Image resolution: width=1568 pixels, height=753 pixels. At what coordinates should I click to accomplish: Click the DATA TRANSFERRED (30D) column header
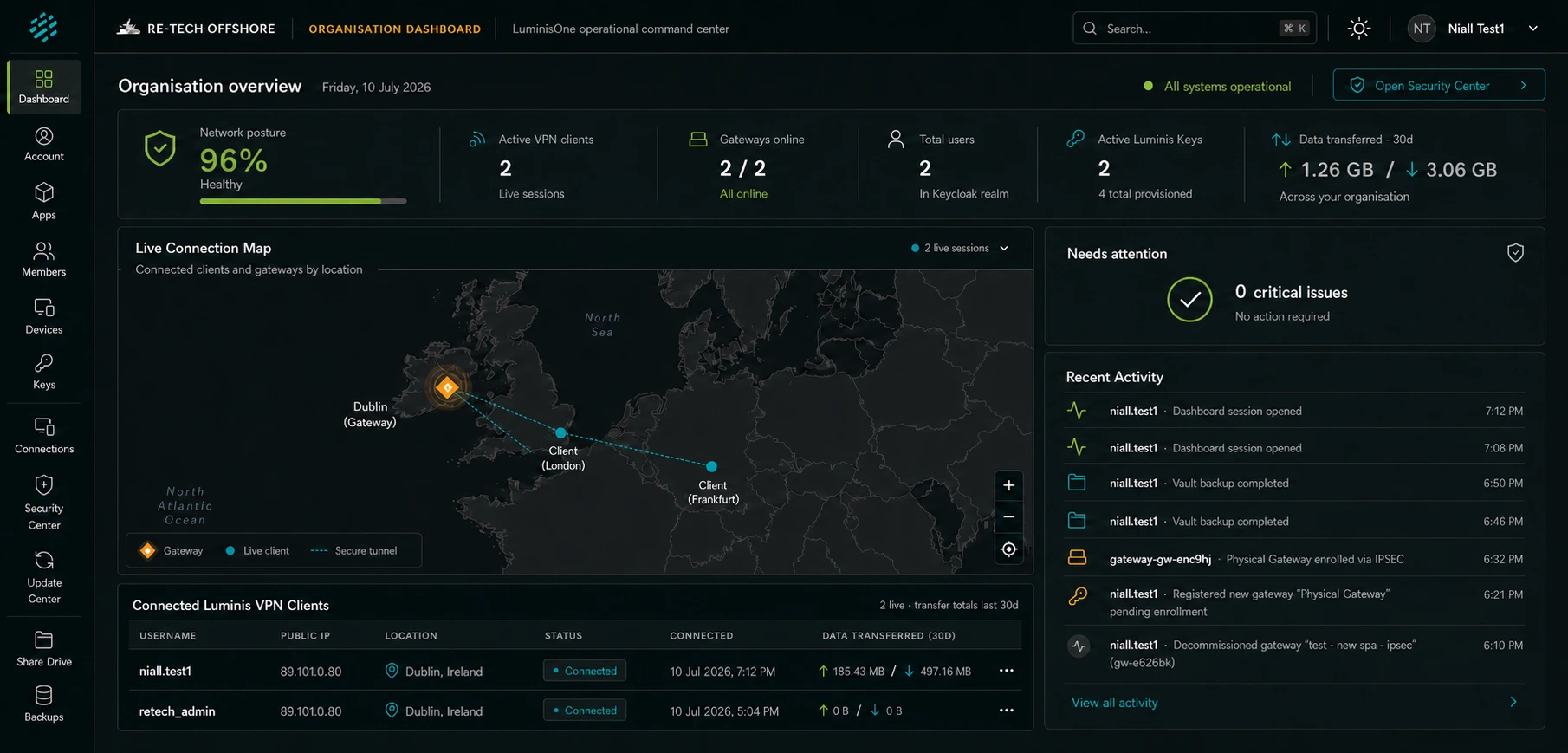(889, 636)
